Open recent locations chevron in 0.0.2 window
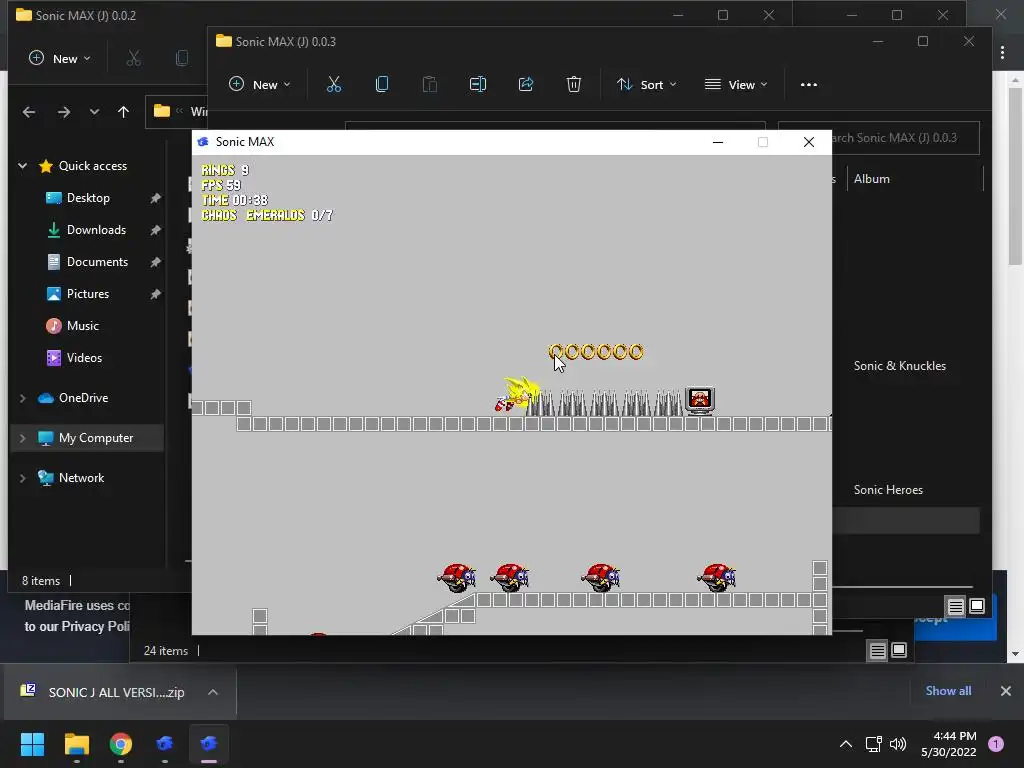 tap(94, 112)
